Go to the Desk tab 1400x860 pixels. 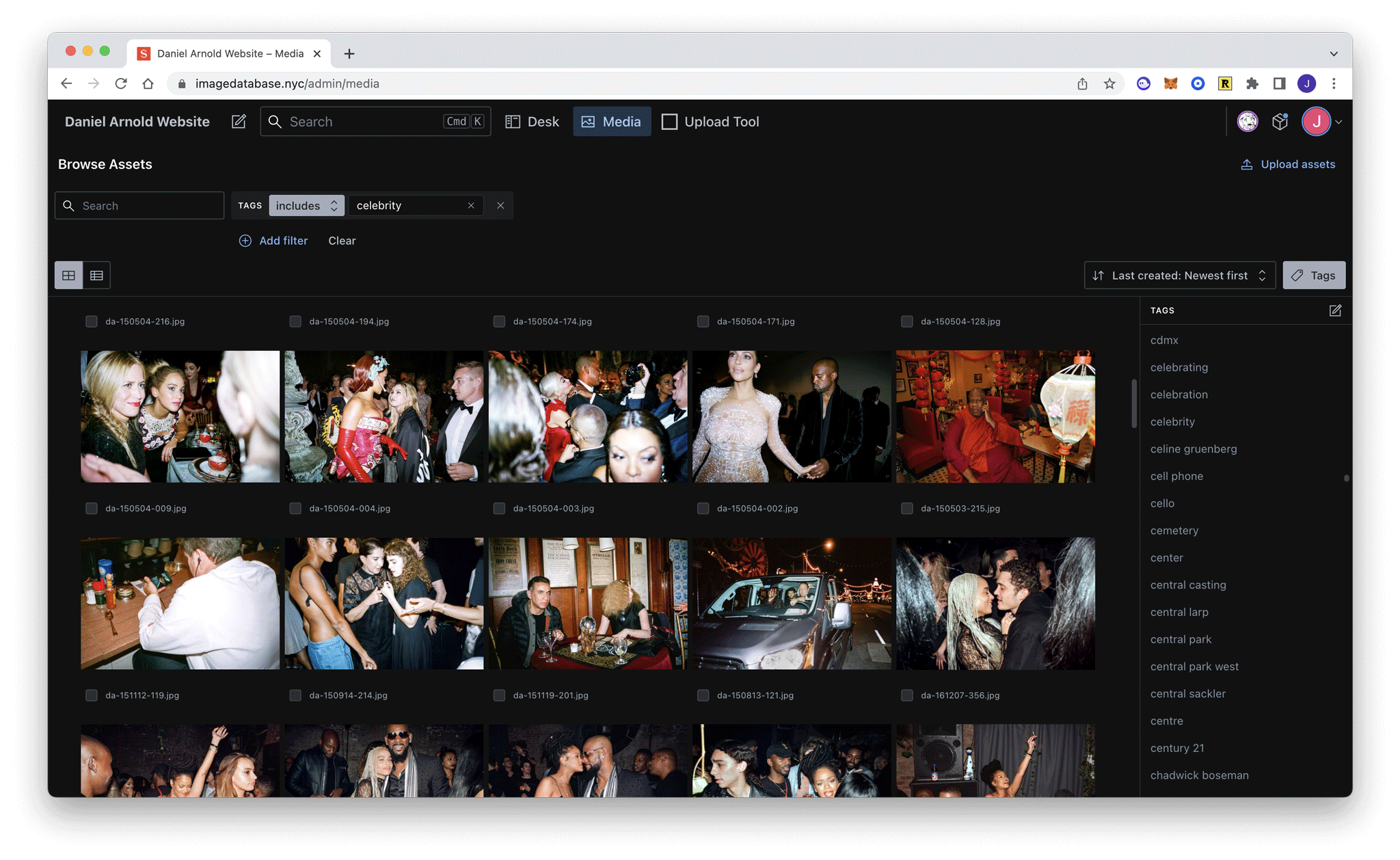tap(533, 122)
